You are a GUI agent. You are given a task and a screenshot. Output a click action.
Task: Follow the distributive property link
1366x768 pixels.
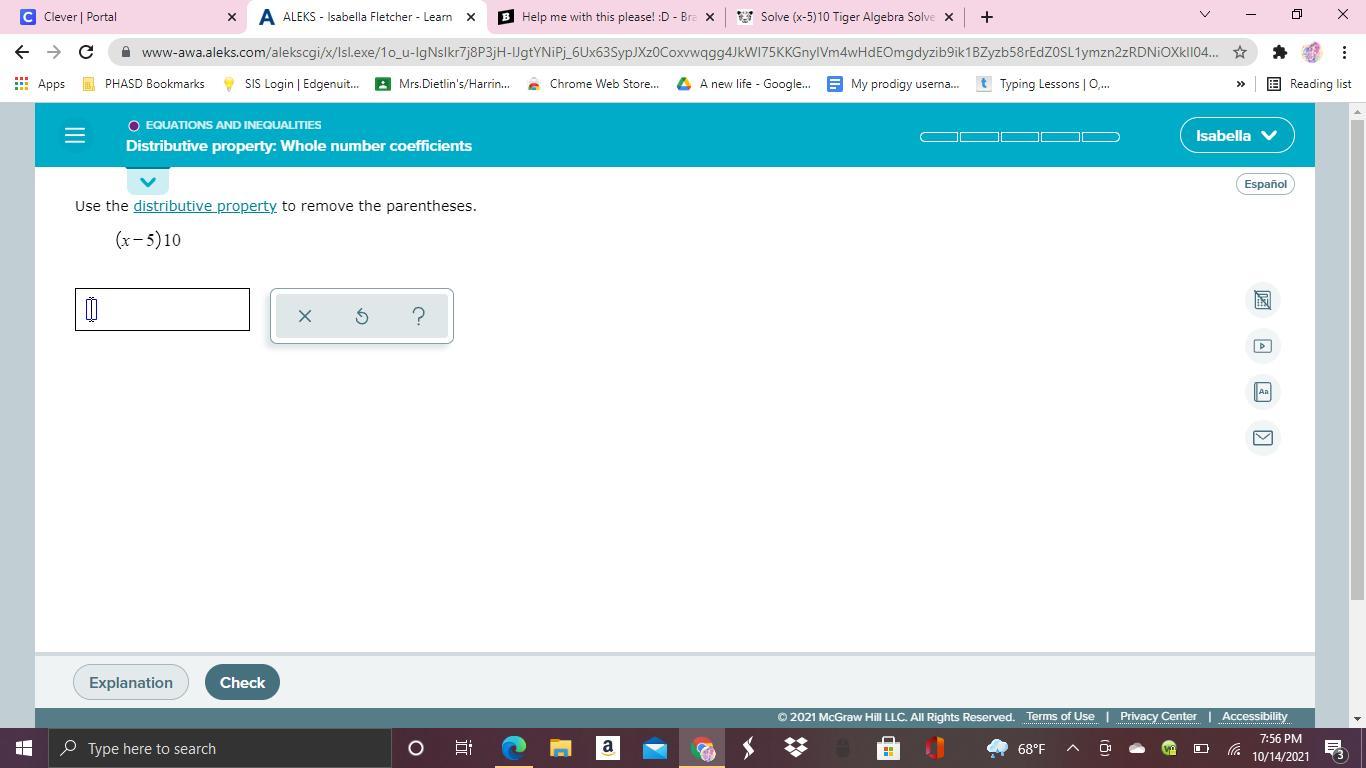point(205,206)
